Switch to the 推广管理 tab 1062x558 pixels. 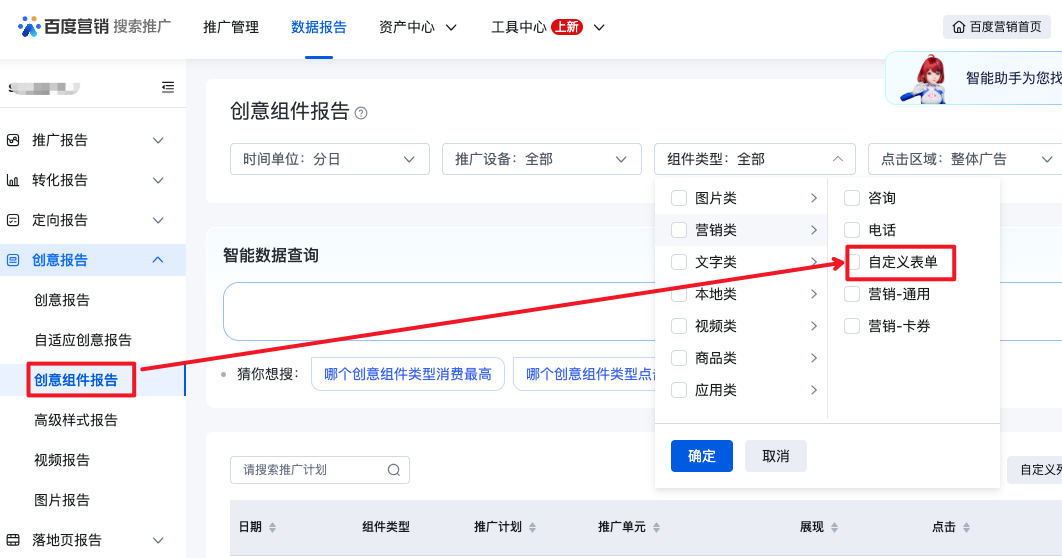click(x=230, y=27)
